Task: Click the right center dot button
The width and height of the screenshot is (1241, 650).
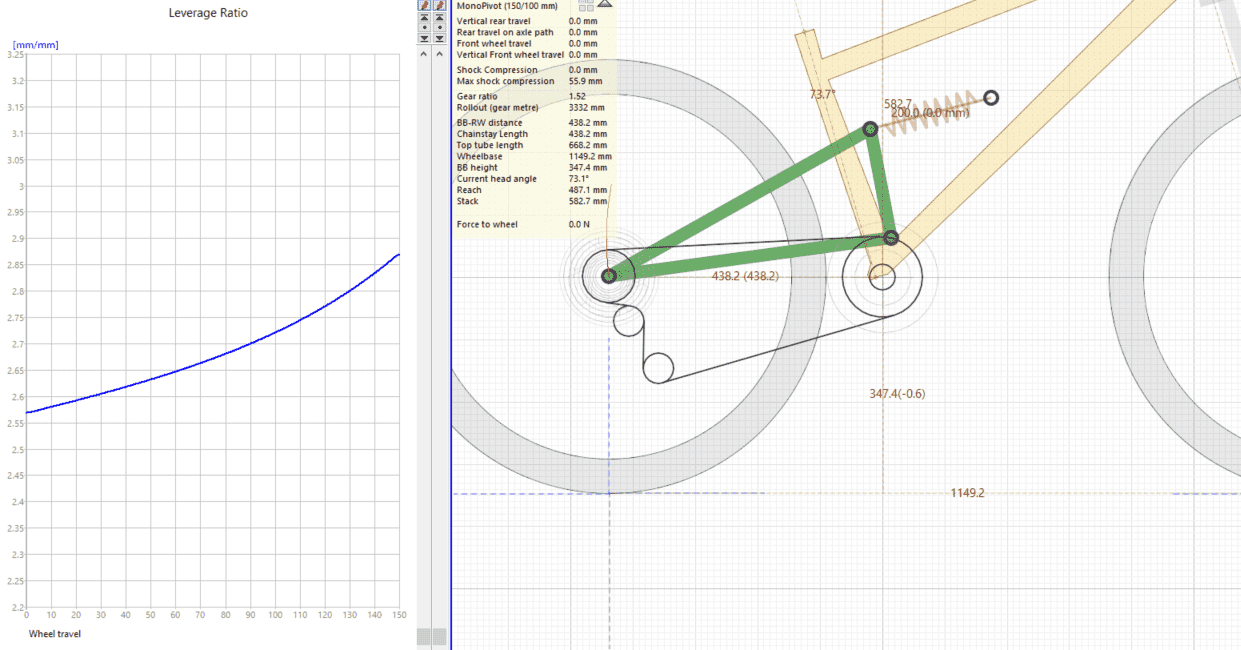Action: pos(438,27)
